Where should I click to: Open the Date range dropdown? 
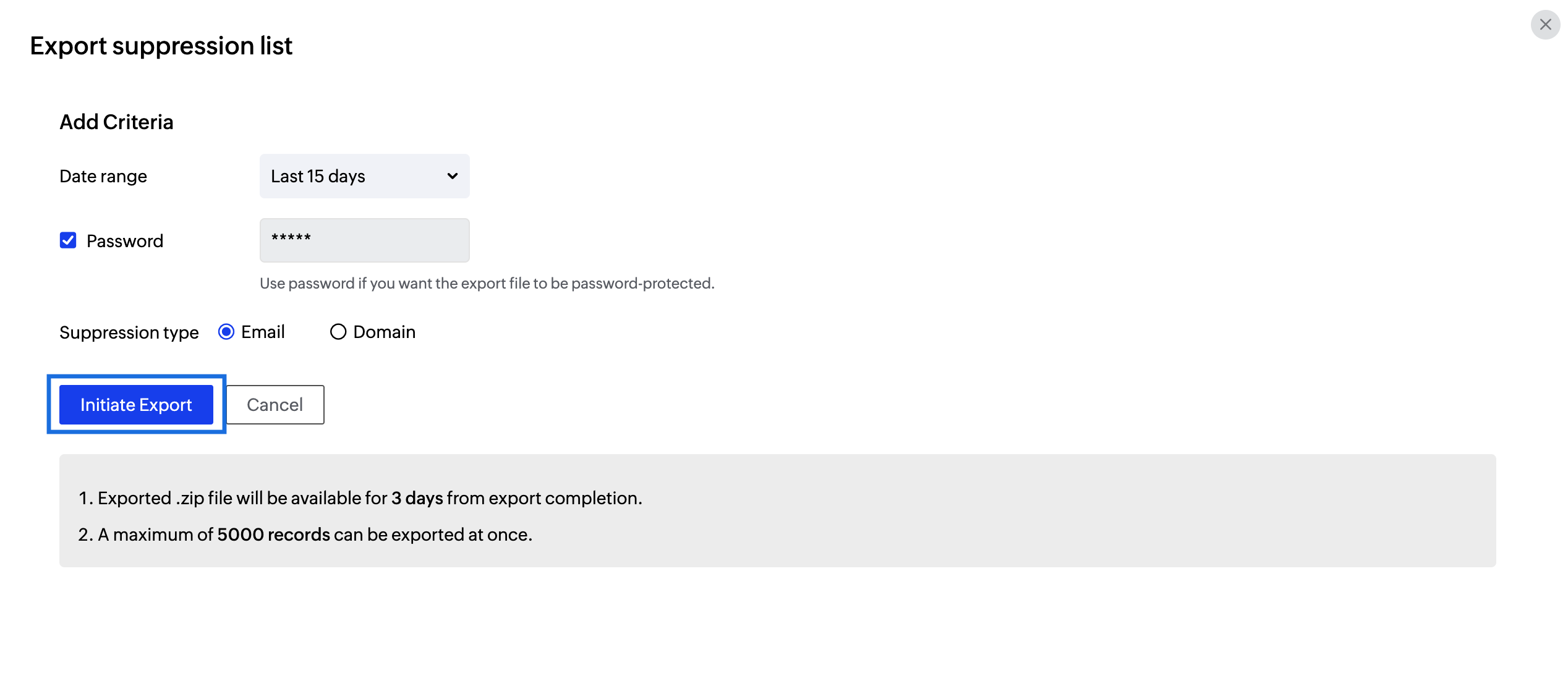(x=364, y=176)
